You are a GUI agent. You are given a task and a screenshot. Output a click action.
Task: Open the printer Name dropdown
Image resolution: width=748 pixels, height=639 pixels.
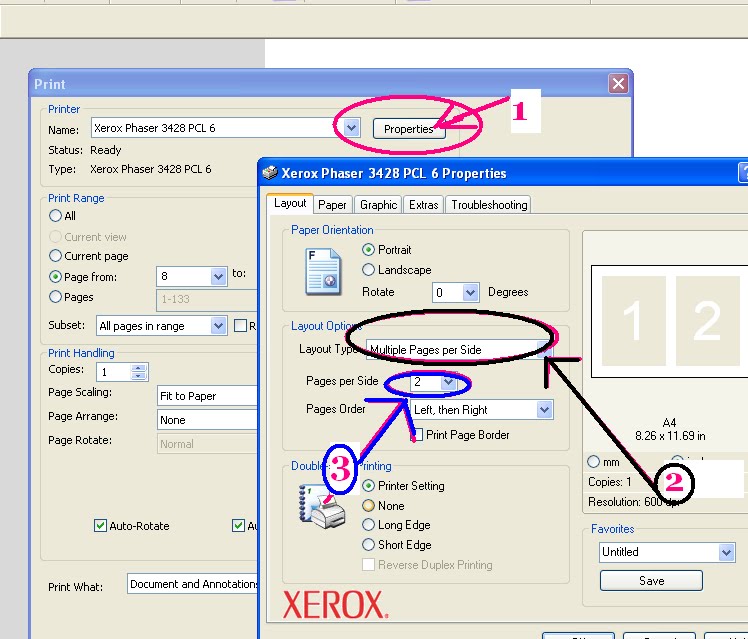(x=351, y=127)
